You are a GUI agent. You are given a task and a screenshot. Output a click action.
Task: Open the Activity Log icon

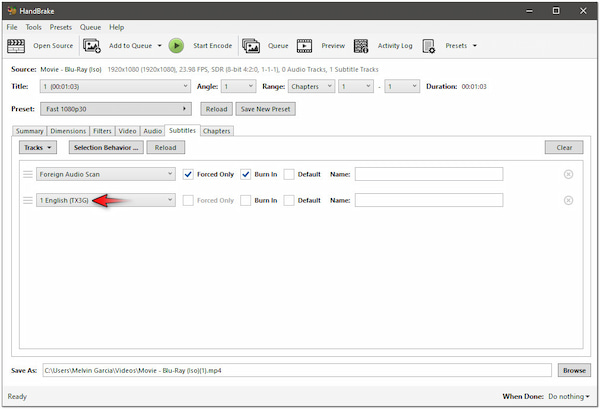tap(360, 45)
